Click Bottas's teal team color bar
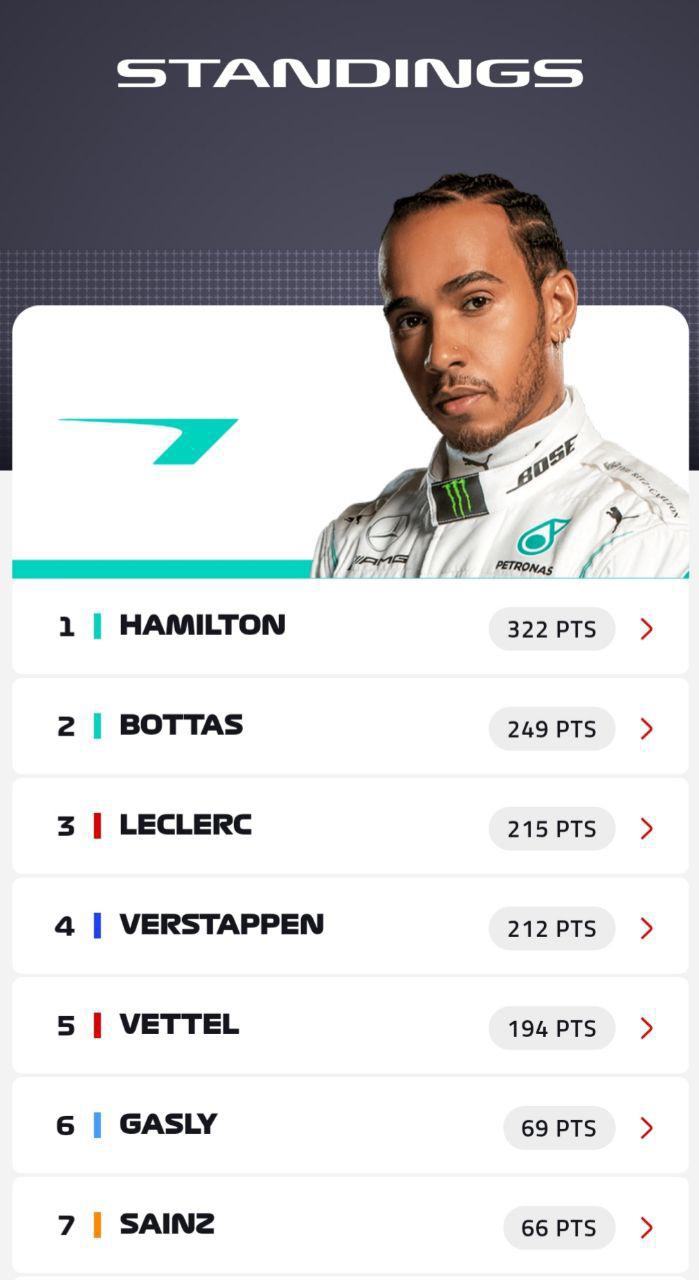 click(x=97, y=726)
